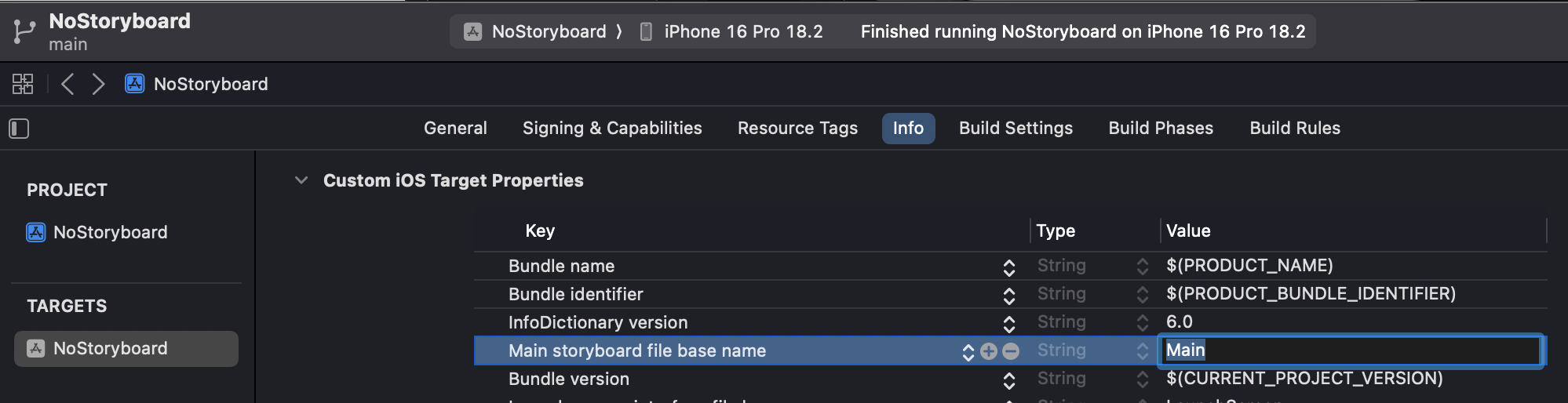
Task: Go forward with the right chevron
Action: [x=98, y=84]
